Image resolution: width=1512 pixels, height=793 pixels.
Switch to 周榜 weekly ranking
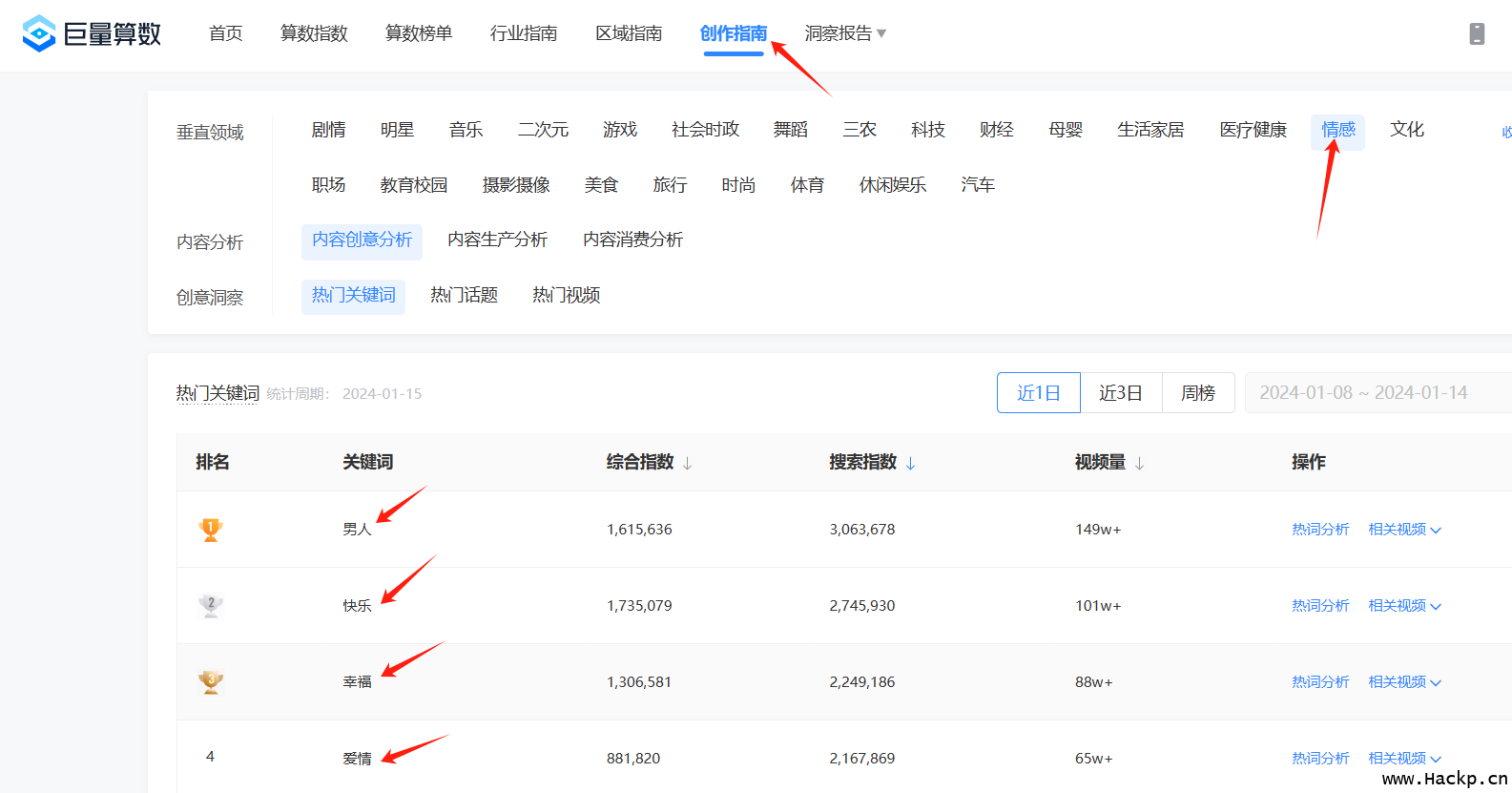coord(1197,393)
